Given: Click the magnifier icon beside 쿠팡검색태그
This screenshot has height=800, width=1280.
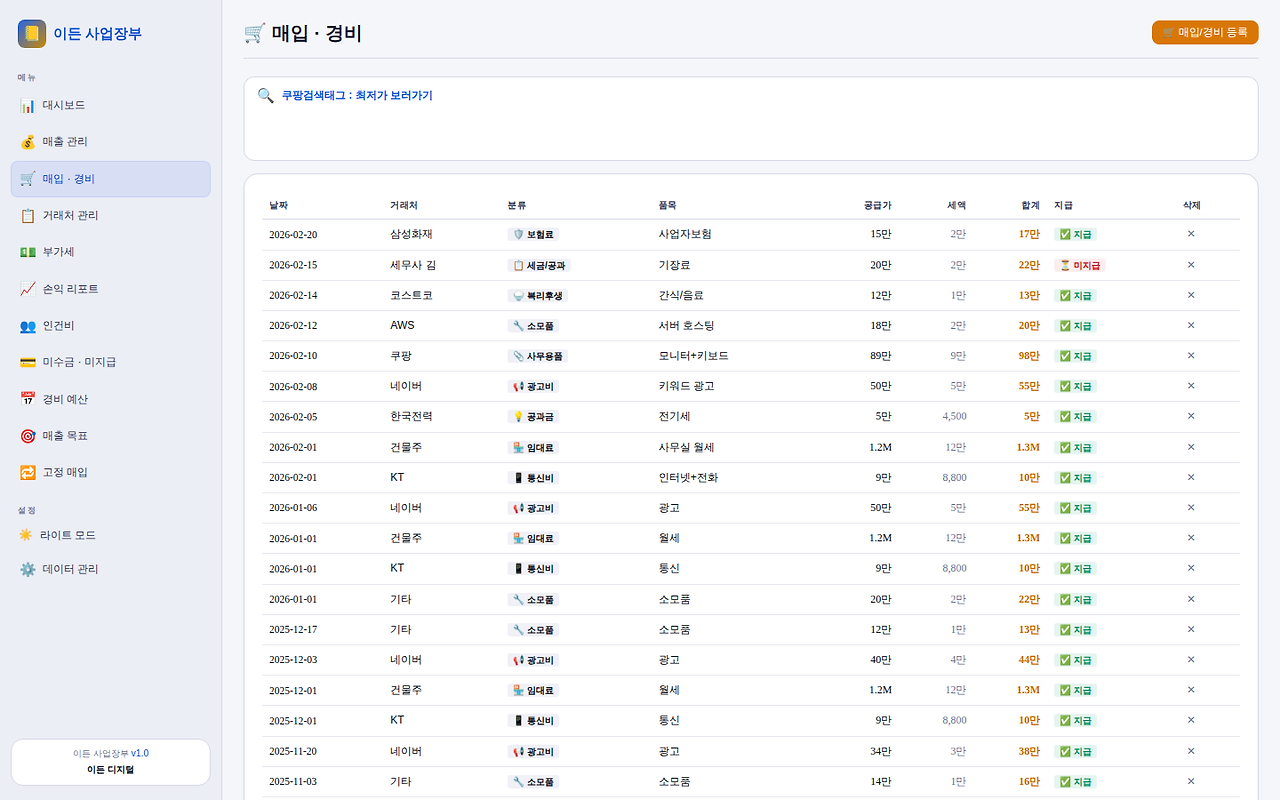Looking at the screenshot, I should point(265,95).
